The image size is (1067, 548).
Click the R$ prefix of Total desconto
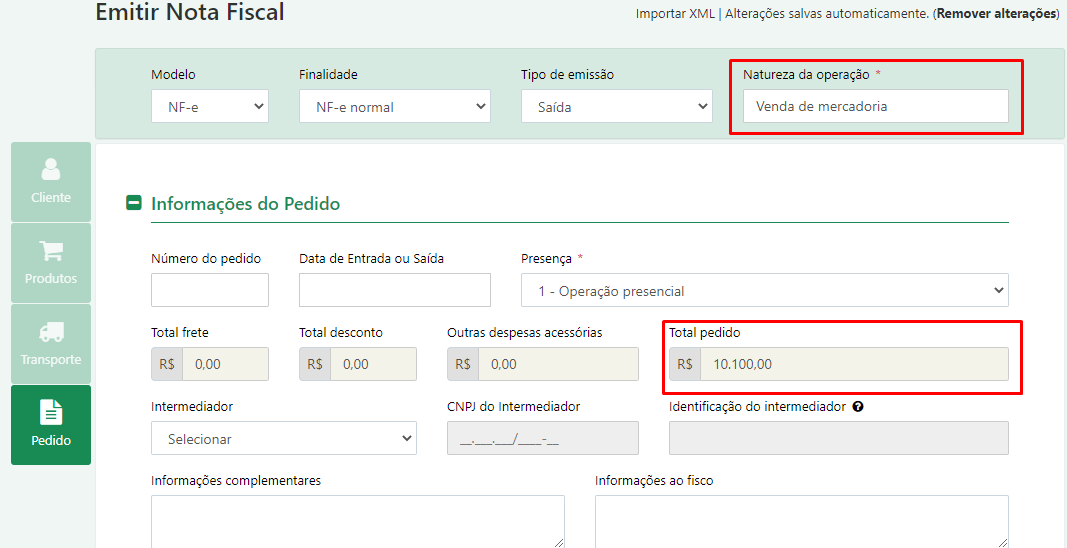315,364
